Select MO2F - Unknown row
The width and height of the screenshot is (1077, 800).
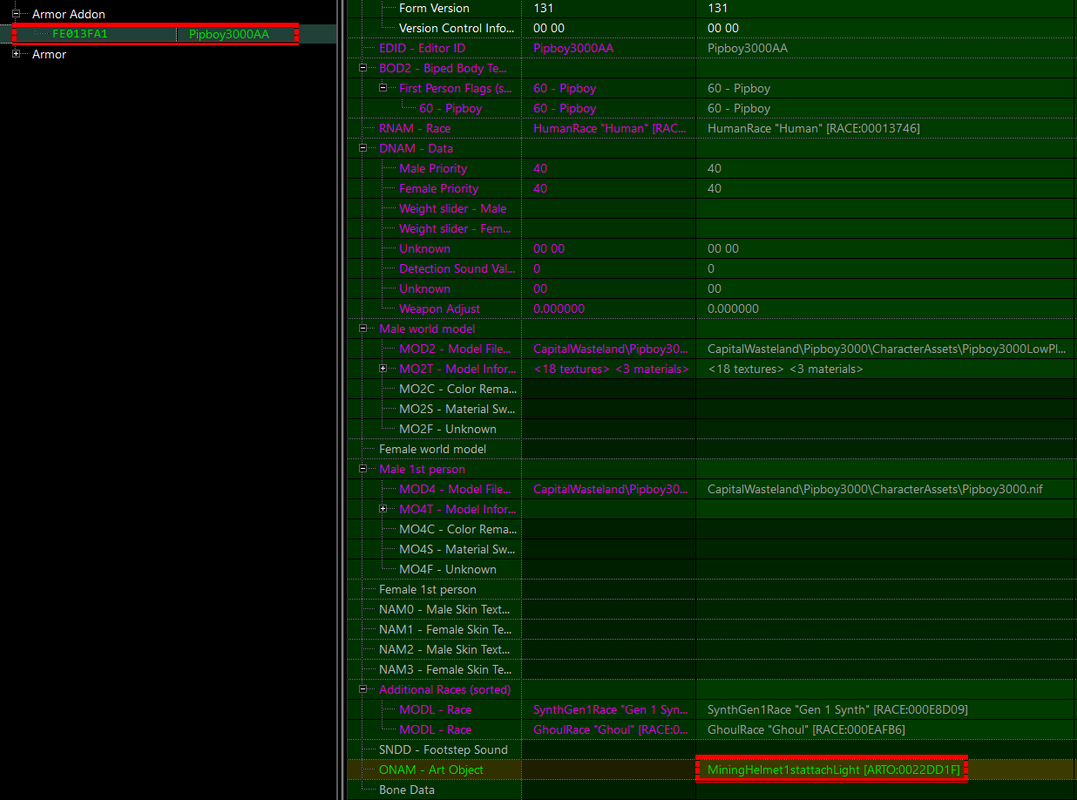447,429
